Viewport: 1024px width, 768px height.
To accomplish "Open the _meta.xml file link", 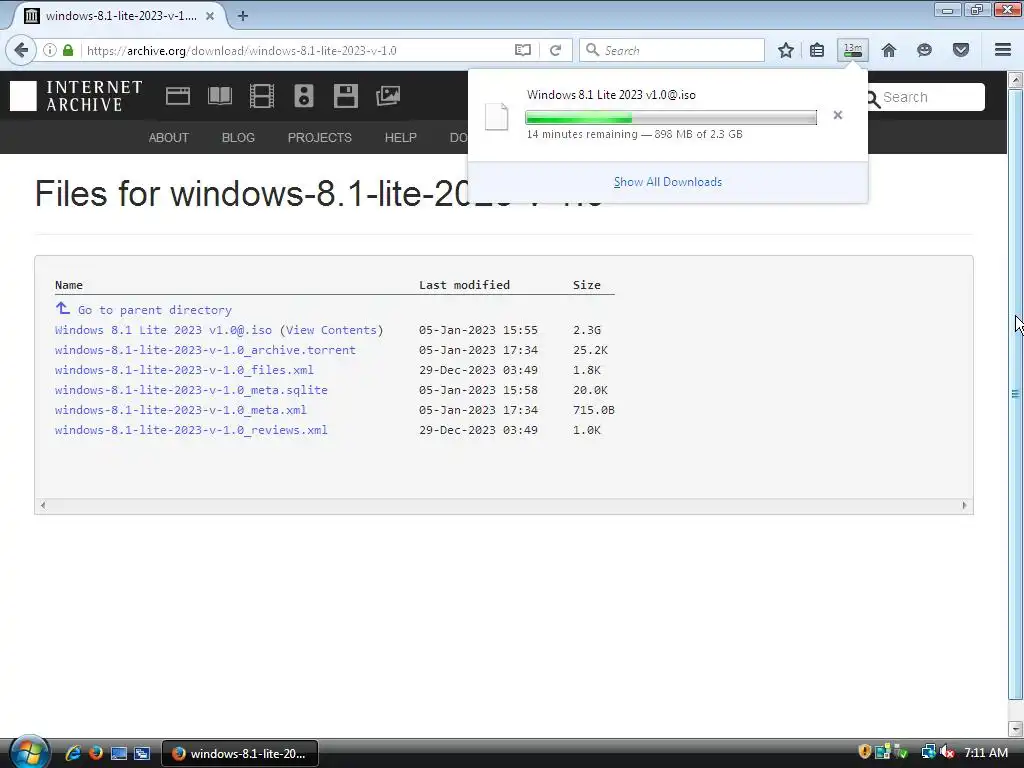I will 181,410.
